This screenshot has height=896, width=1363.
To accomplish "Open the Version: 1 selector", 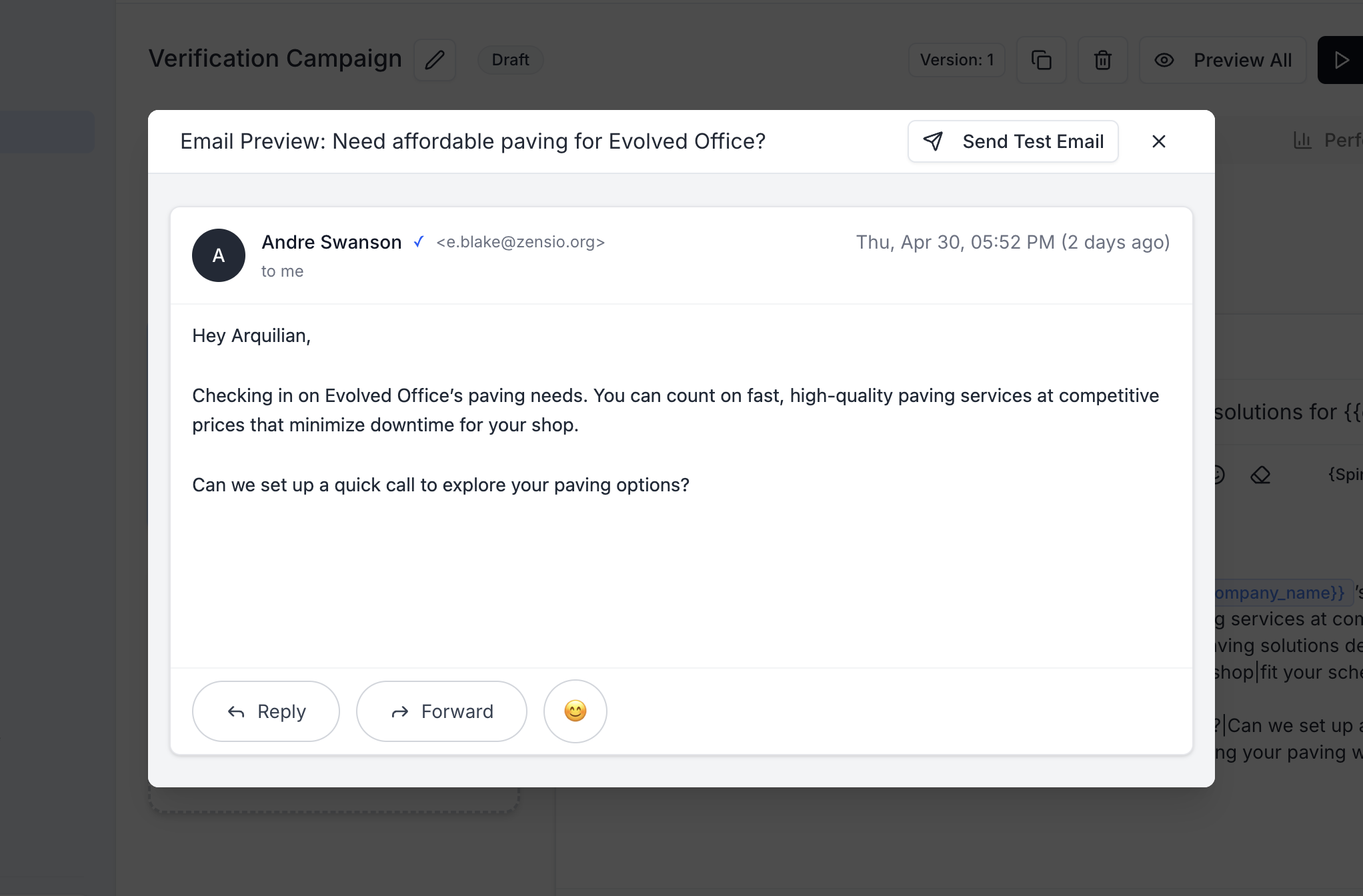I will [957, 60].
